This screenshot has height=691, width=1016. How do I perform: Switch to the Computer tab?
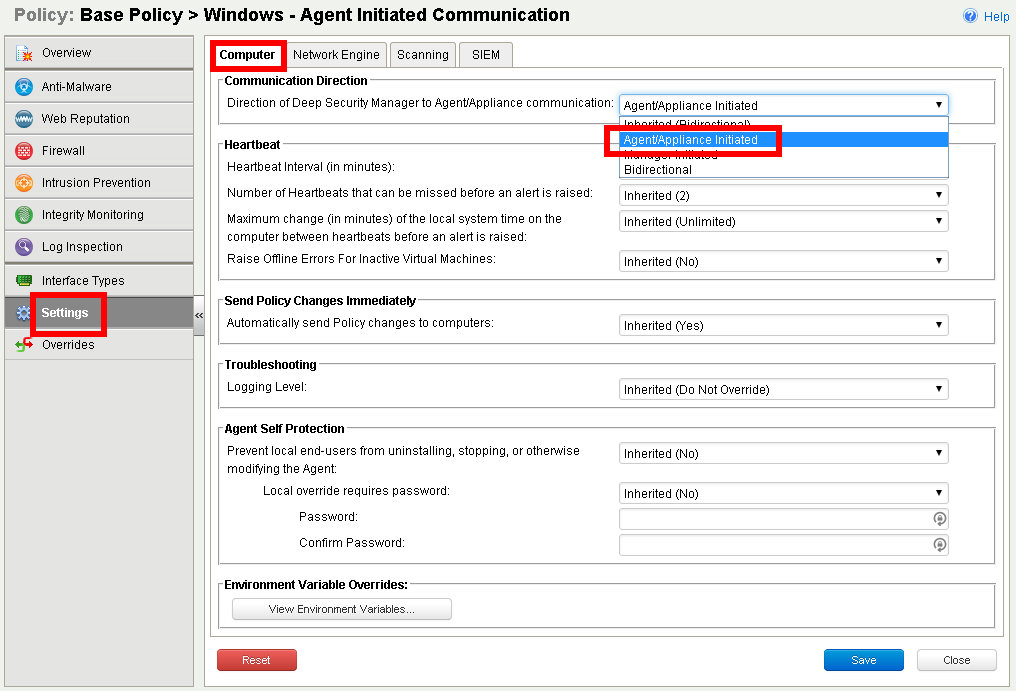point(247,55)
